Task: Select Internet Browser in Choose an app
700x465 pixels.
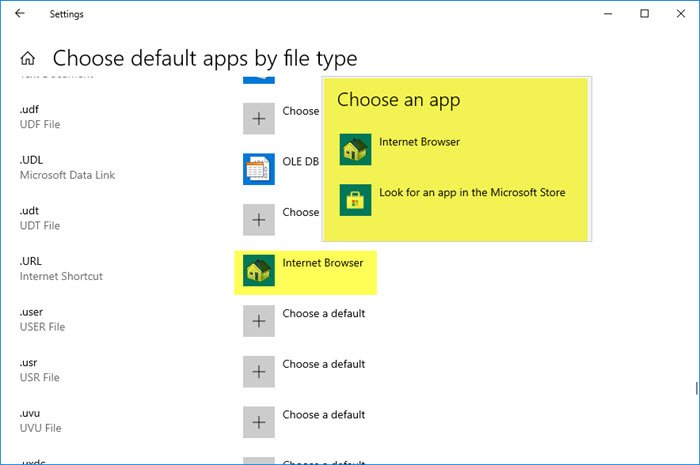Action: tap(419, 142)
